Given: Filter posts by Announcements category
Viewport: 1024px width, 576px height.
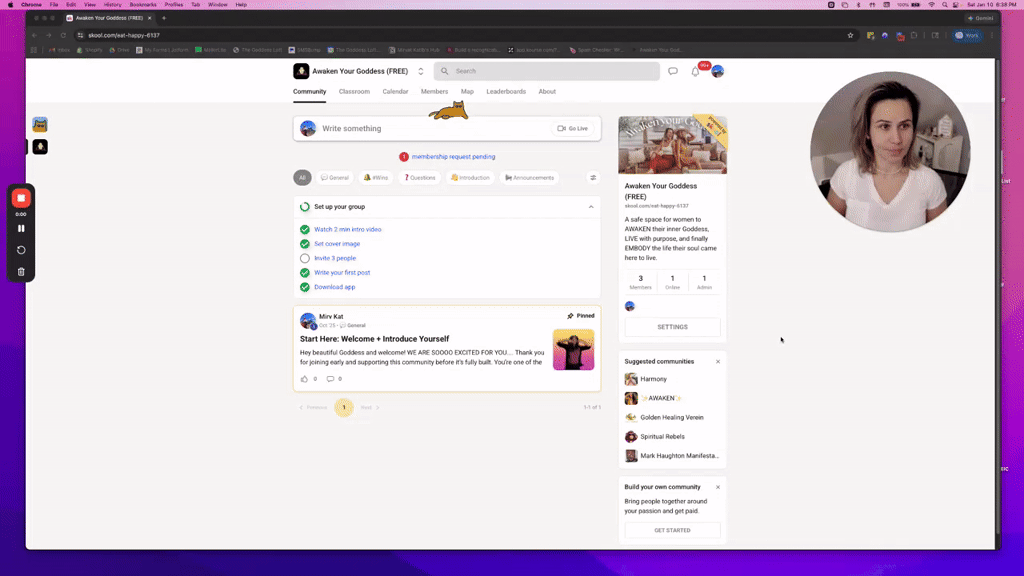Looking at the screenshot, I should coord(530,178).
